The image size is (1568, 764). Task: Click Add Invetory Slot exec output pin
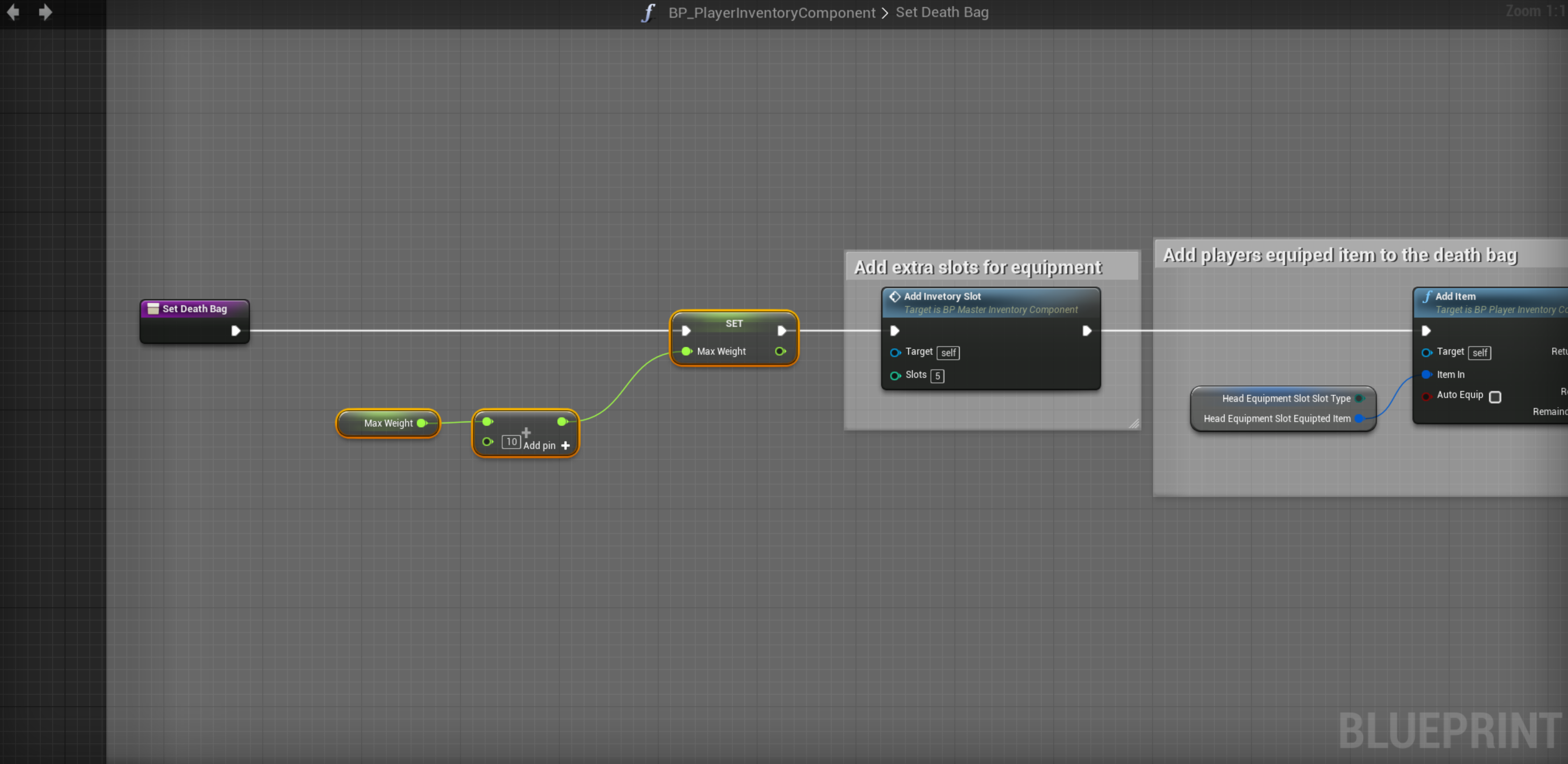[1087, 331]
